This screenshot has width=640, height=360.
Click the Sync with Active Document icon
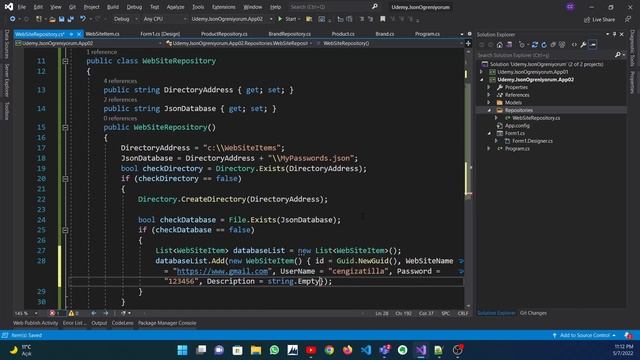coord(534,45)
